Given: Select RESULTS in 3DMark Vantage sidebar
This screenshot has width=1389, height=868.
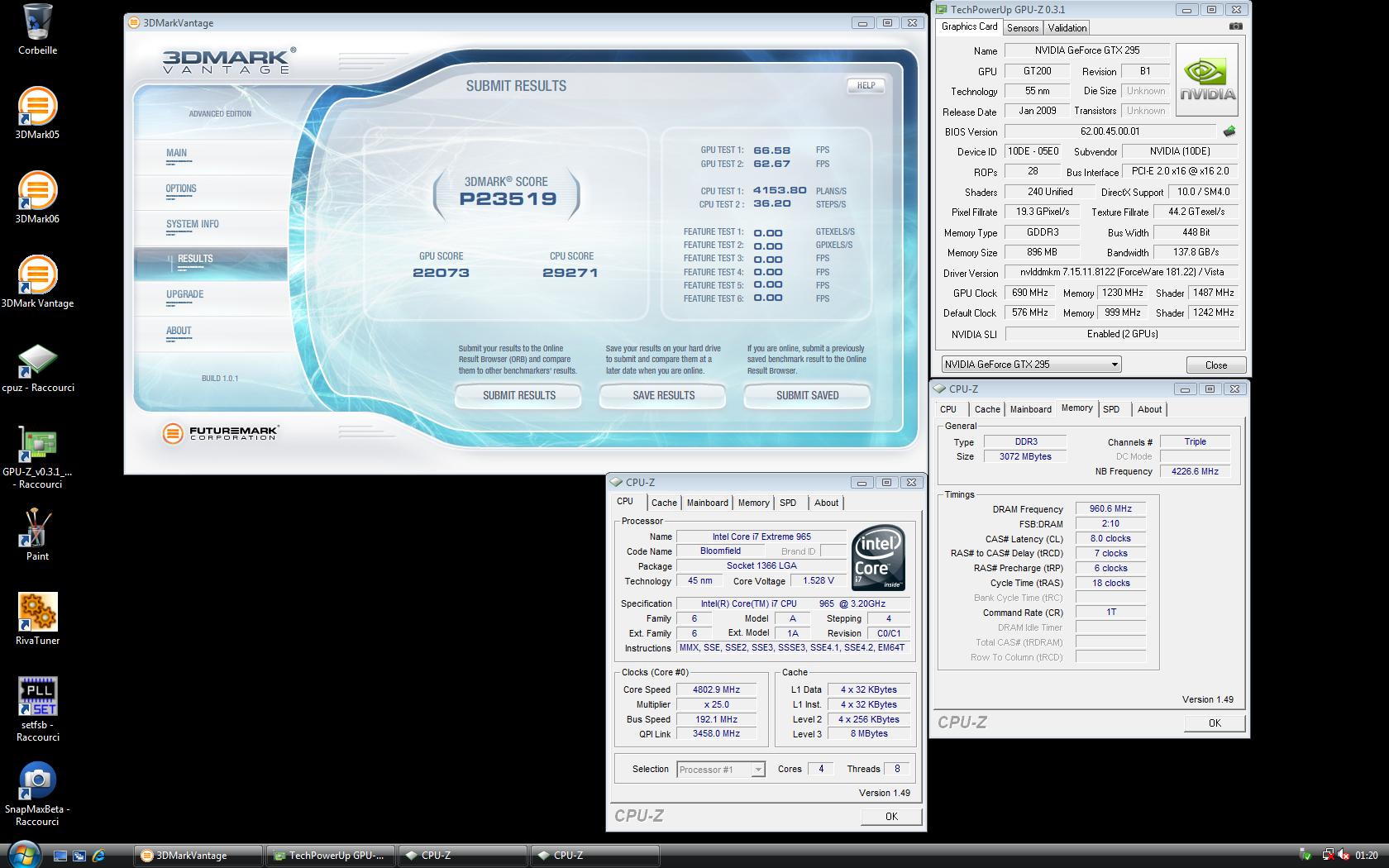Looking at the screenshot, I should [x=211, y=263].
